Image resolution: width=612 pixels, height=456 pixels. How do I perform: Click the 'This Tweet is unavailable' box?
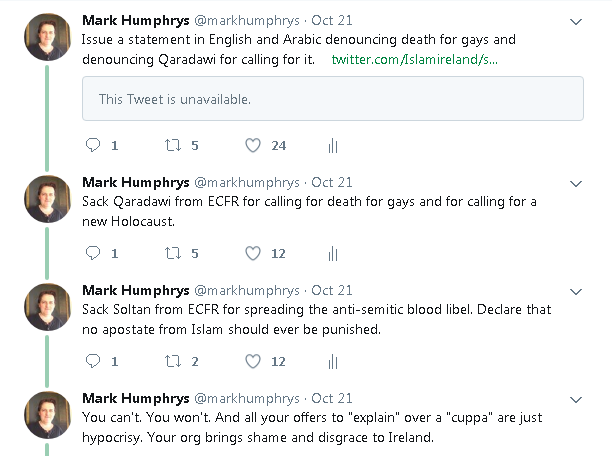pos(332,99)
